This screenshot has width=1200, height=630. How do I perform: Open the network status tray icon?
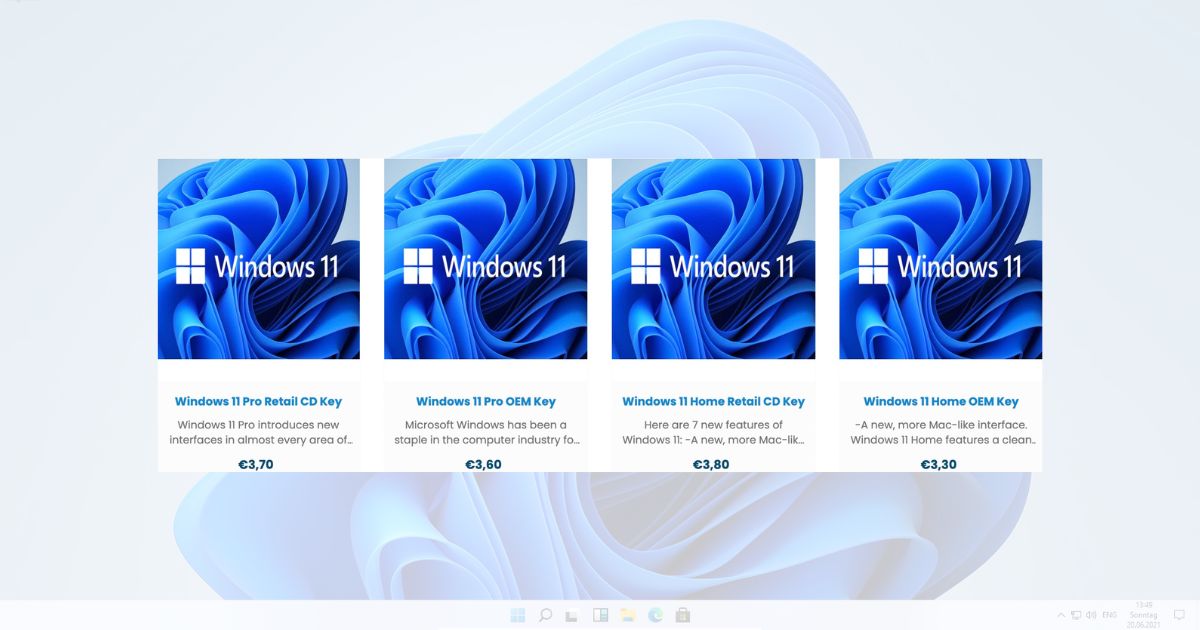pyautogui.click(x=1076, y=615)
